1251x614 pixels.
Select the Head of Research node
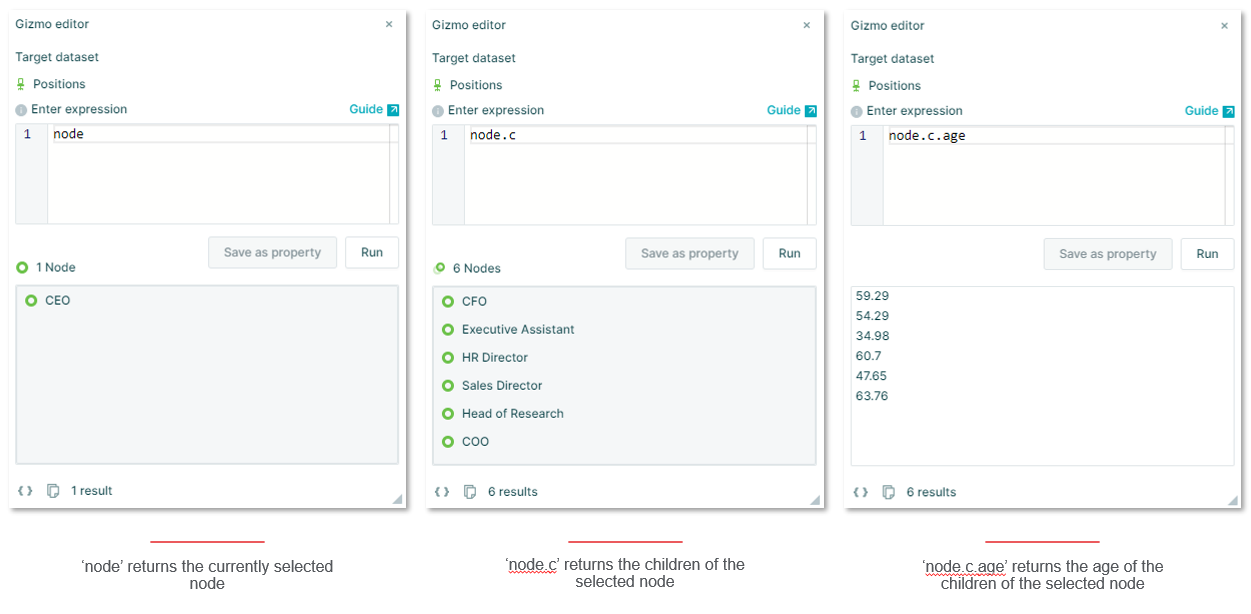[x=503, y=413]
